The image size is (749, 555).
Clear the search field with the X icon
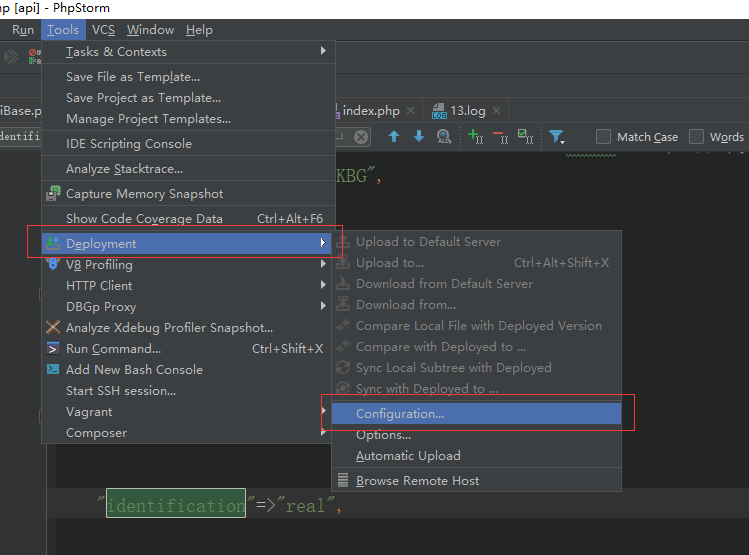(x=361, y=137)
